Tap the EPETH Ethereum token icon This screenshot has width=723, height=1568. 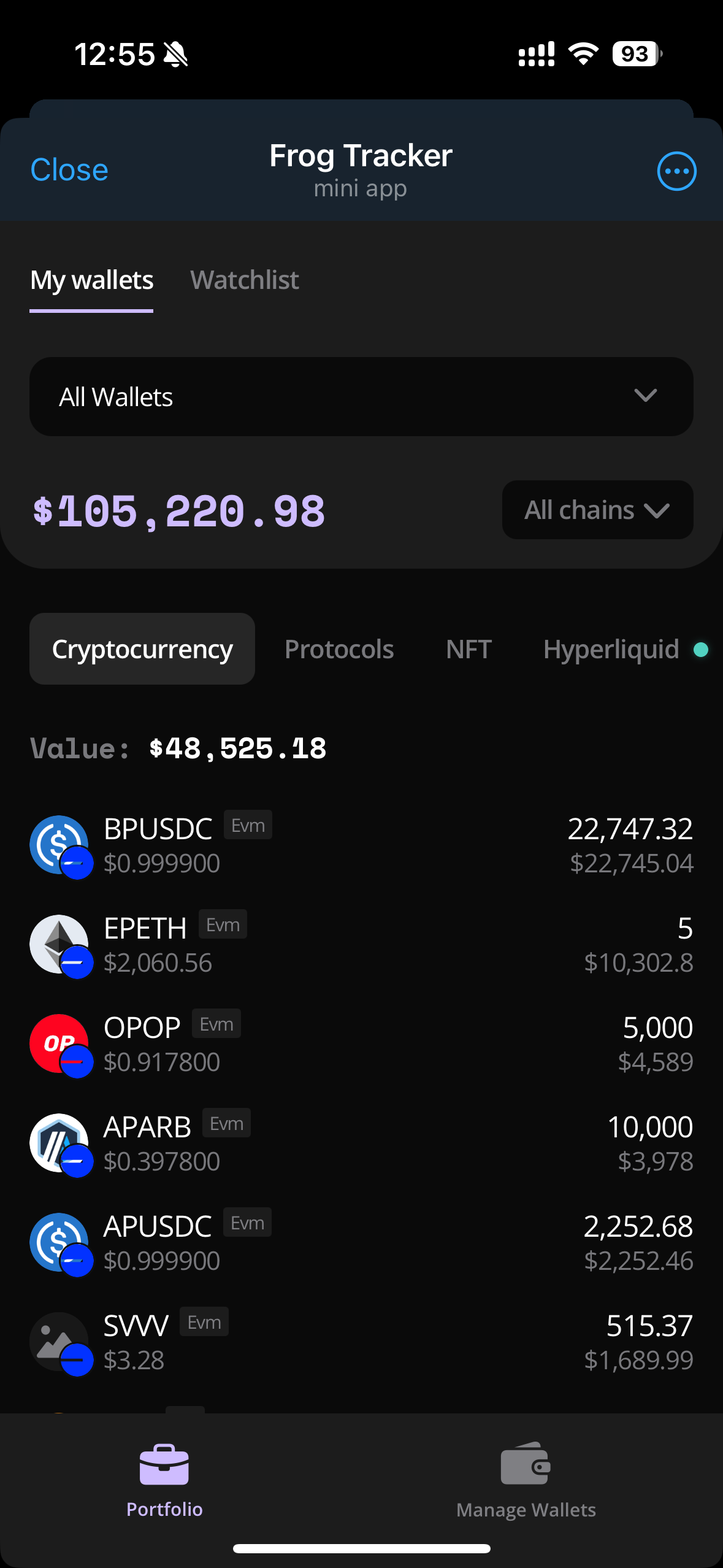59,944
